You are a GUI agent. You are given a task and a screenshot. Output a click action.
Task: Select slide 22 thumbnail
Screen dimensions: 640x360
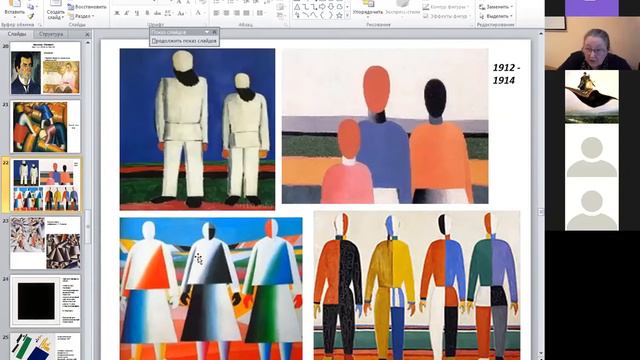point(45,185)
